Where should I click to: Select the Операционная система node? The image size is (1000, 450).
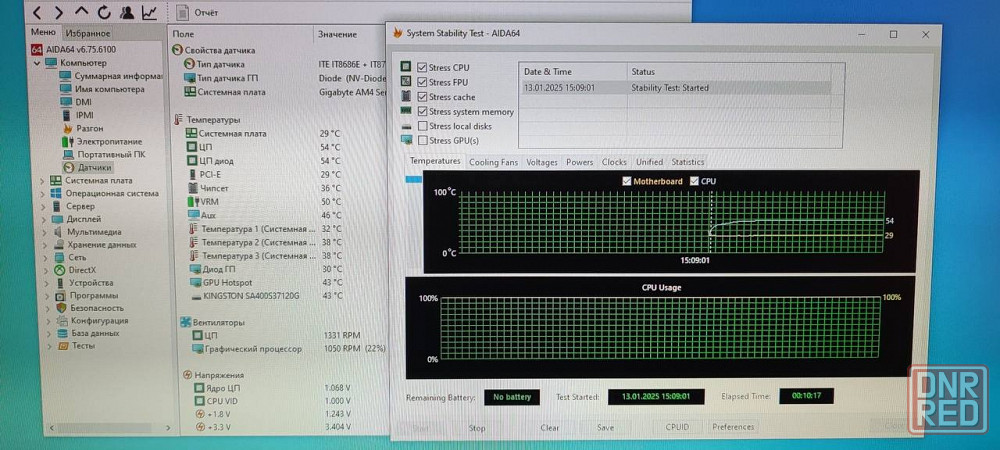pyautogui.click(x=112, y=193)
